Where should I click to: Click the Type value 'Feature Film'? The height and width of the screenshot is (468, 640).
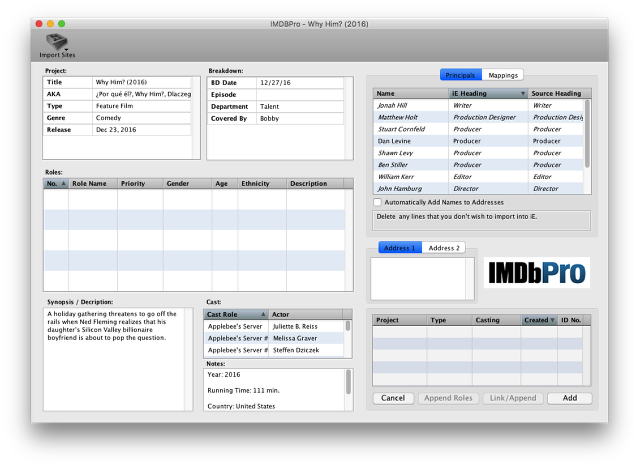[142, 106]
